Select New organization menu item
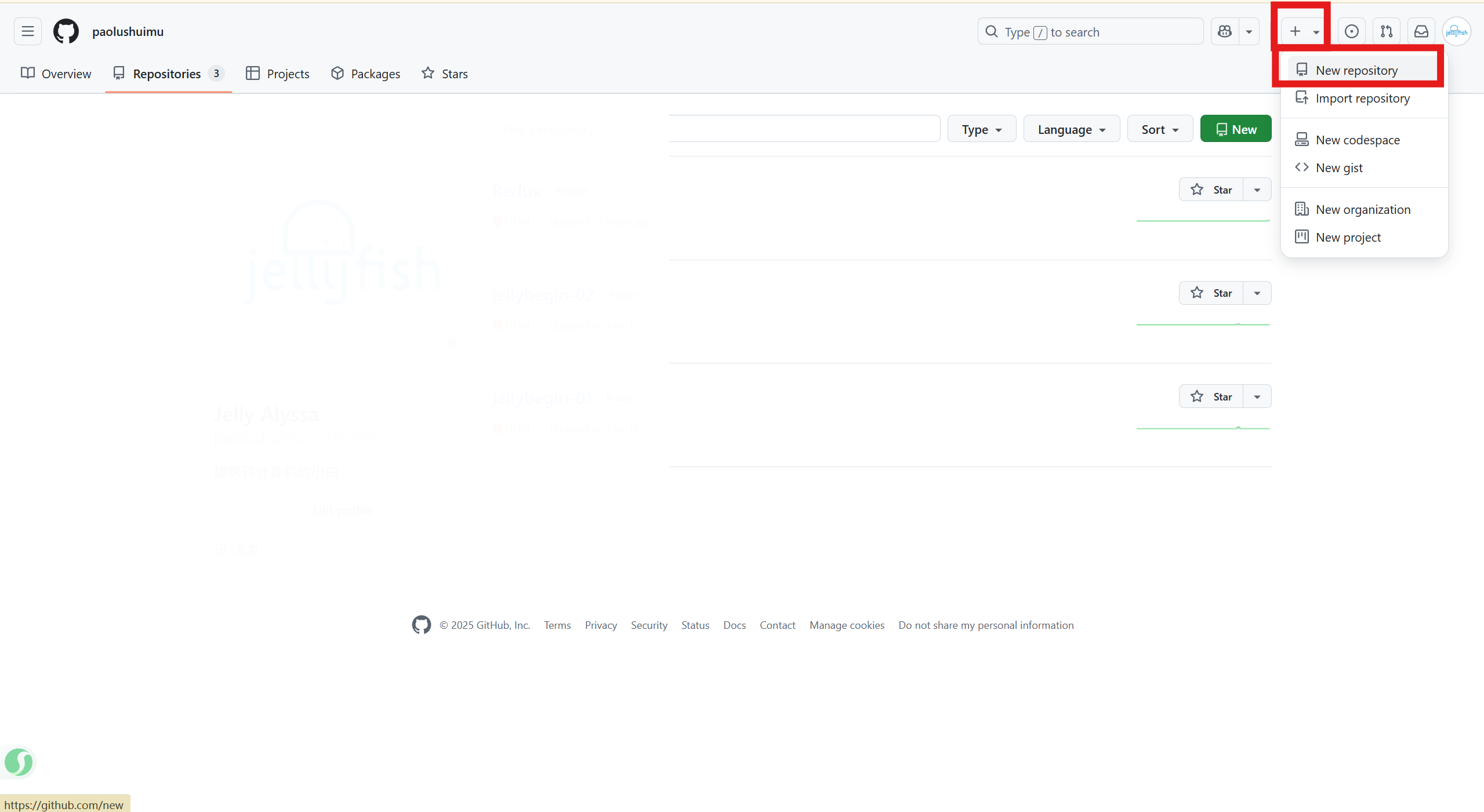Image resolution: width=1484 pixels, height=812 pixels. tap(1364, 209)
